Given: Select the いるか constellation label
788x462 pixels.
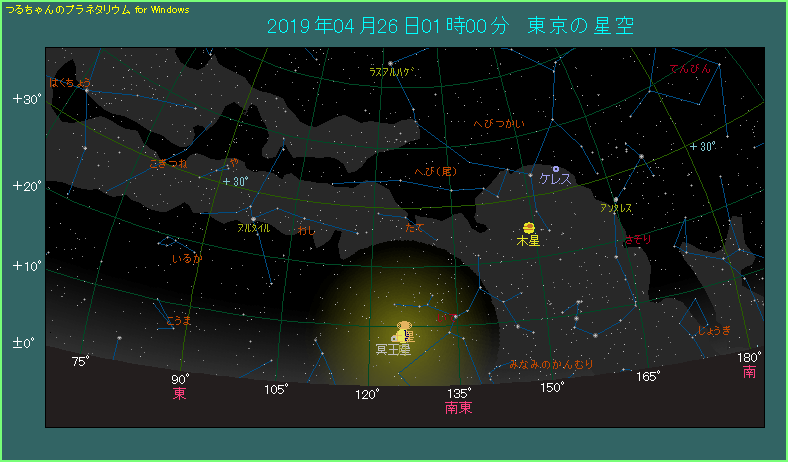Looking at the screenshot, I should (187, 259).
